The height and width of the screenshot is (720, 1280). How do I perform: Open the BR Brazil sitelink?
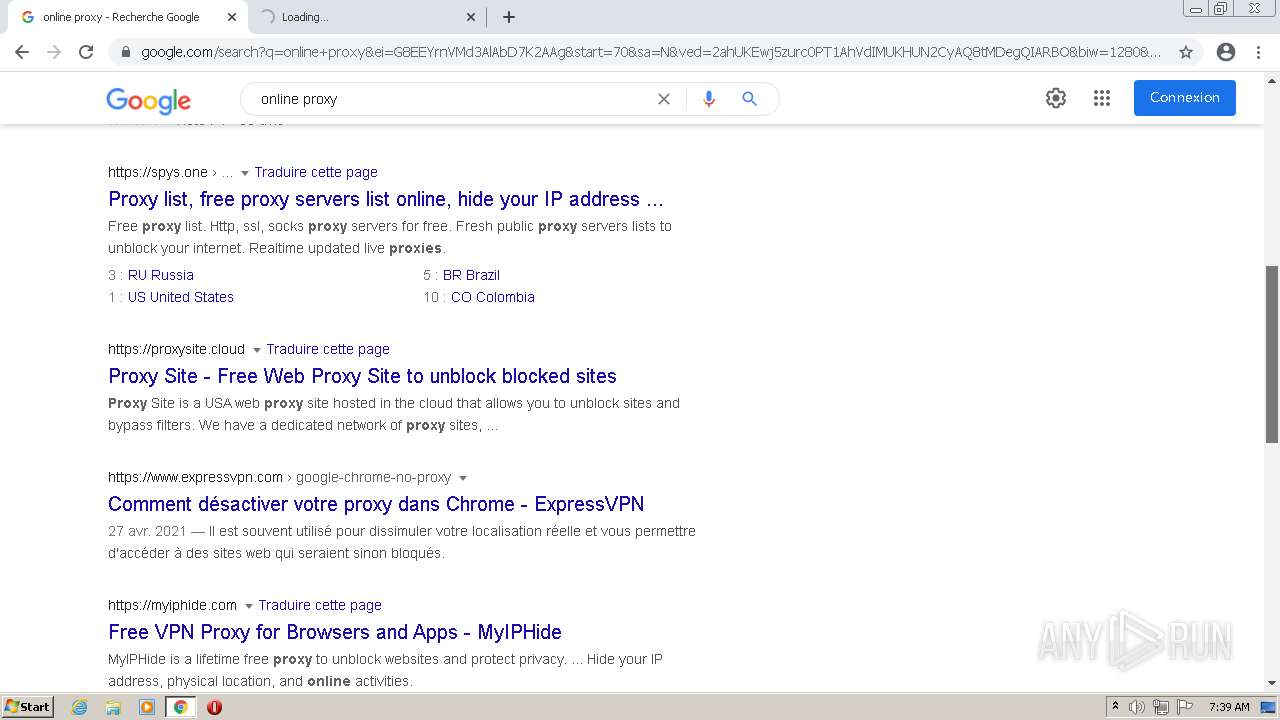[x=471, y=275]
